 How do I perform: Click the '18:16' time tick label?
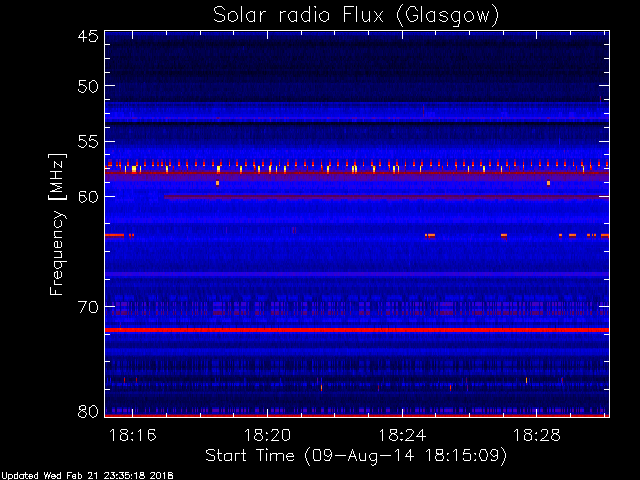pos(133,435)
